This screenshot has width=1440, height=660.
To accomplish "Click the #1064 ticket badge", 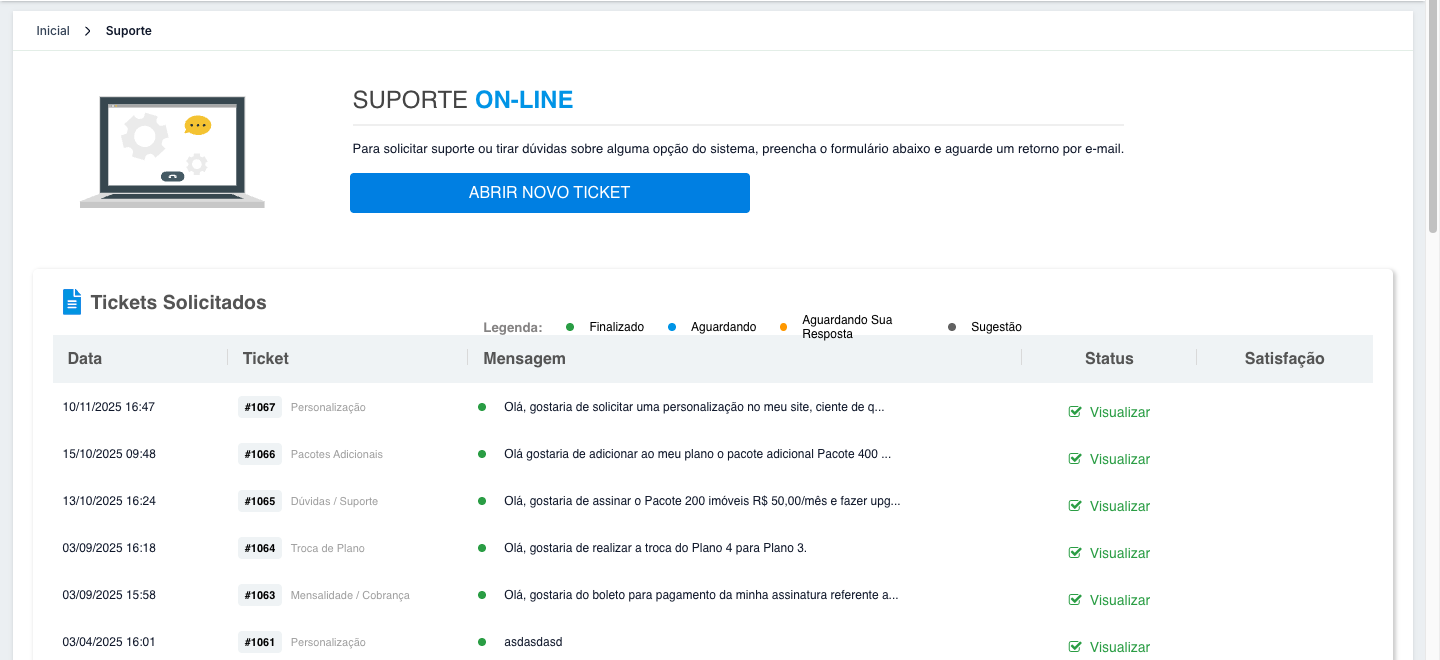I will pos(260,548).
